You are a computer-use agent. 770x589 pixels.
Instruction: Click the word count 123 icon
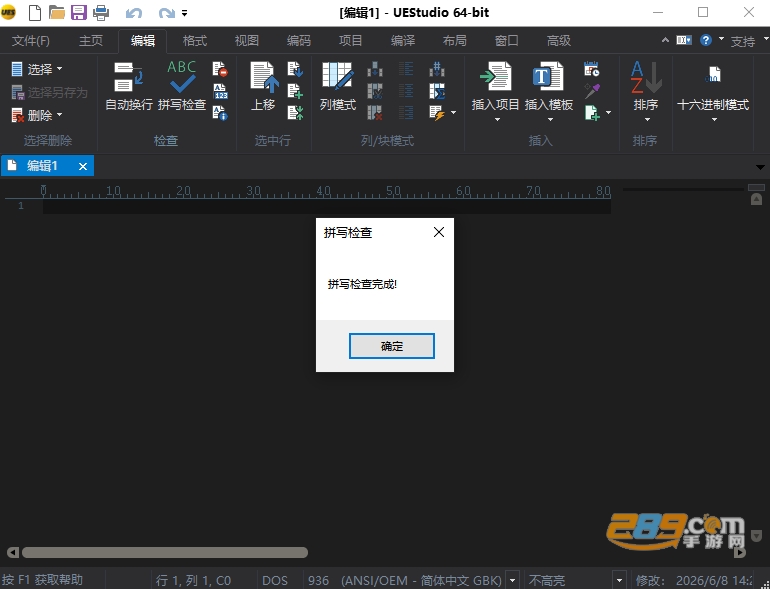[220, 91]
